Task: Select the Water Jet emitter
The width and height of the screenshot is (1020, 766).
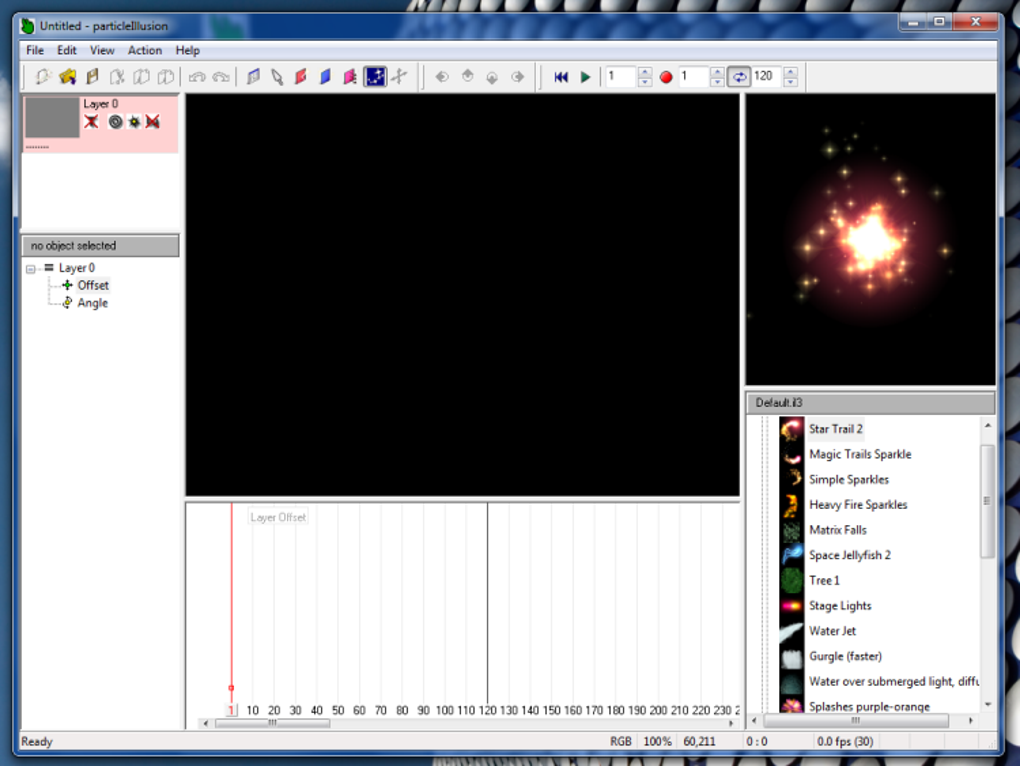Action: [x=832, y=631]
